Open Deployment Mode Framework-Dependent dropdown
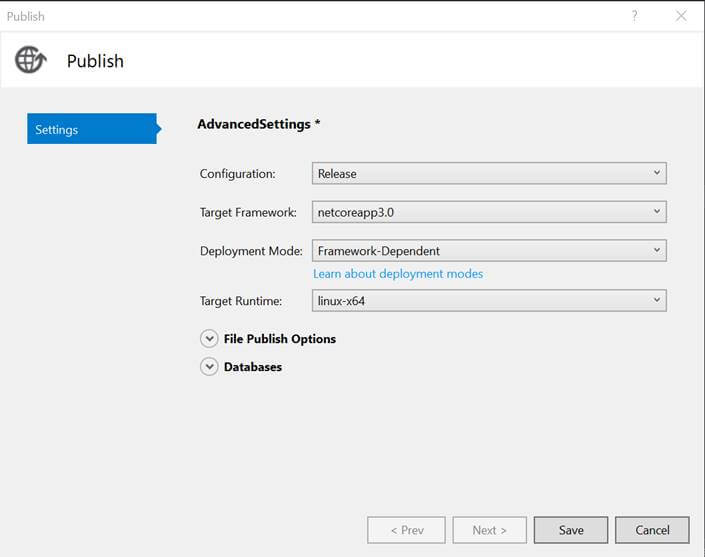This screenshot has width=705, height=557. 489,250
